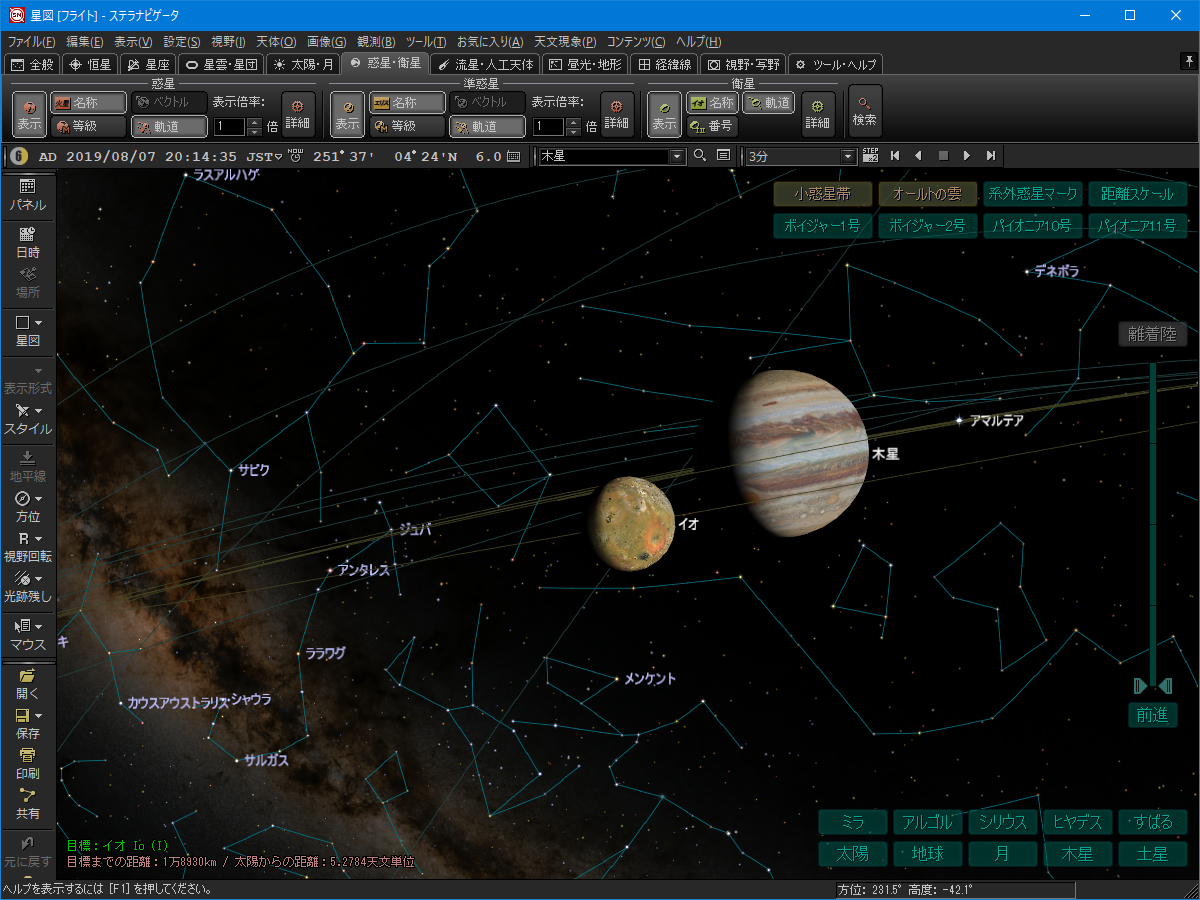
Task: Open the ファイル(F) menu
Action: 31,42
